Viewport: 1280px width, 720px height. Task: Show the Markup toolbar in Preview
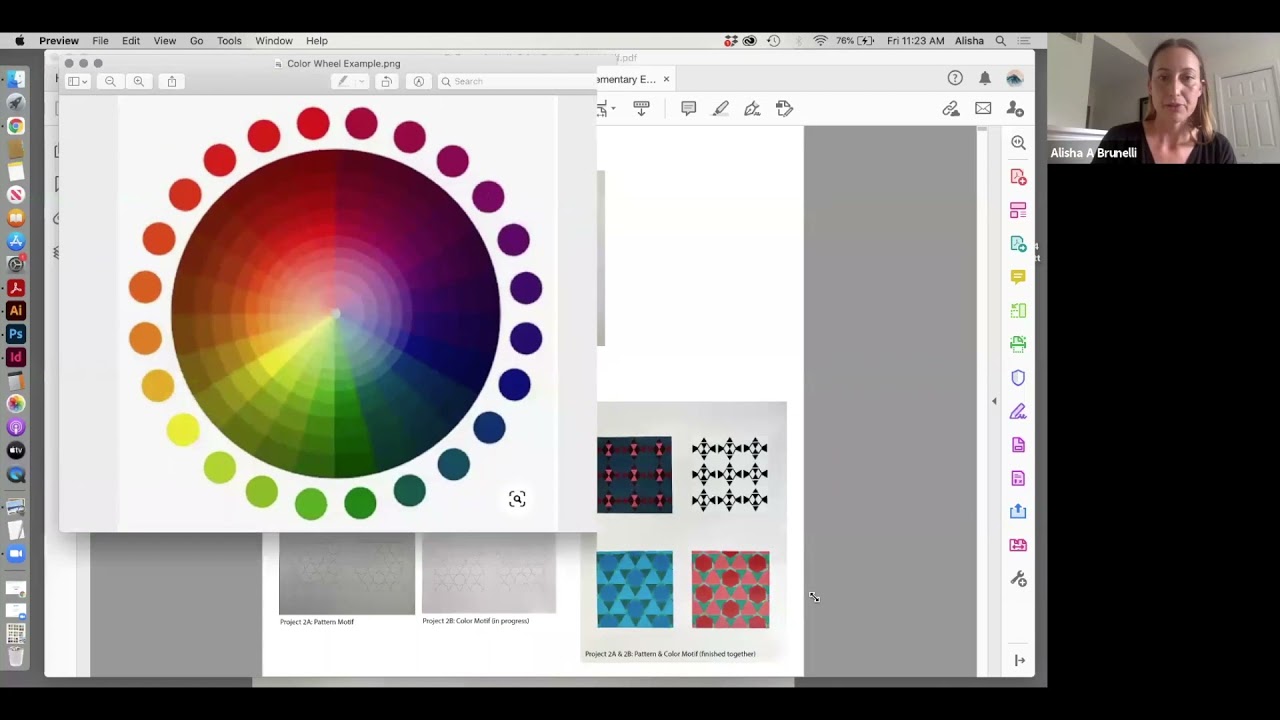[x=419, y=81]
